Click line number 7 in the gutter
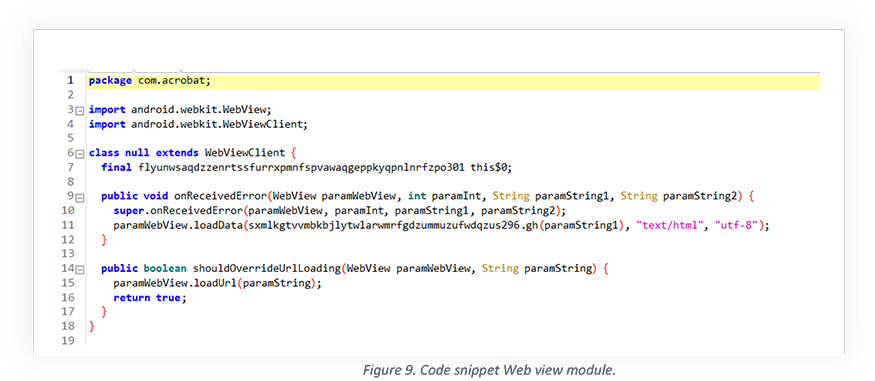 (70, 167)
